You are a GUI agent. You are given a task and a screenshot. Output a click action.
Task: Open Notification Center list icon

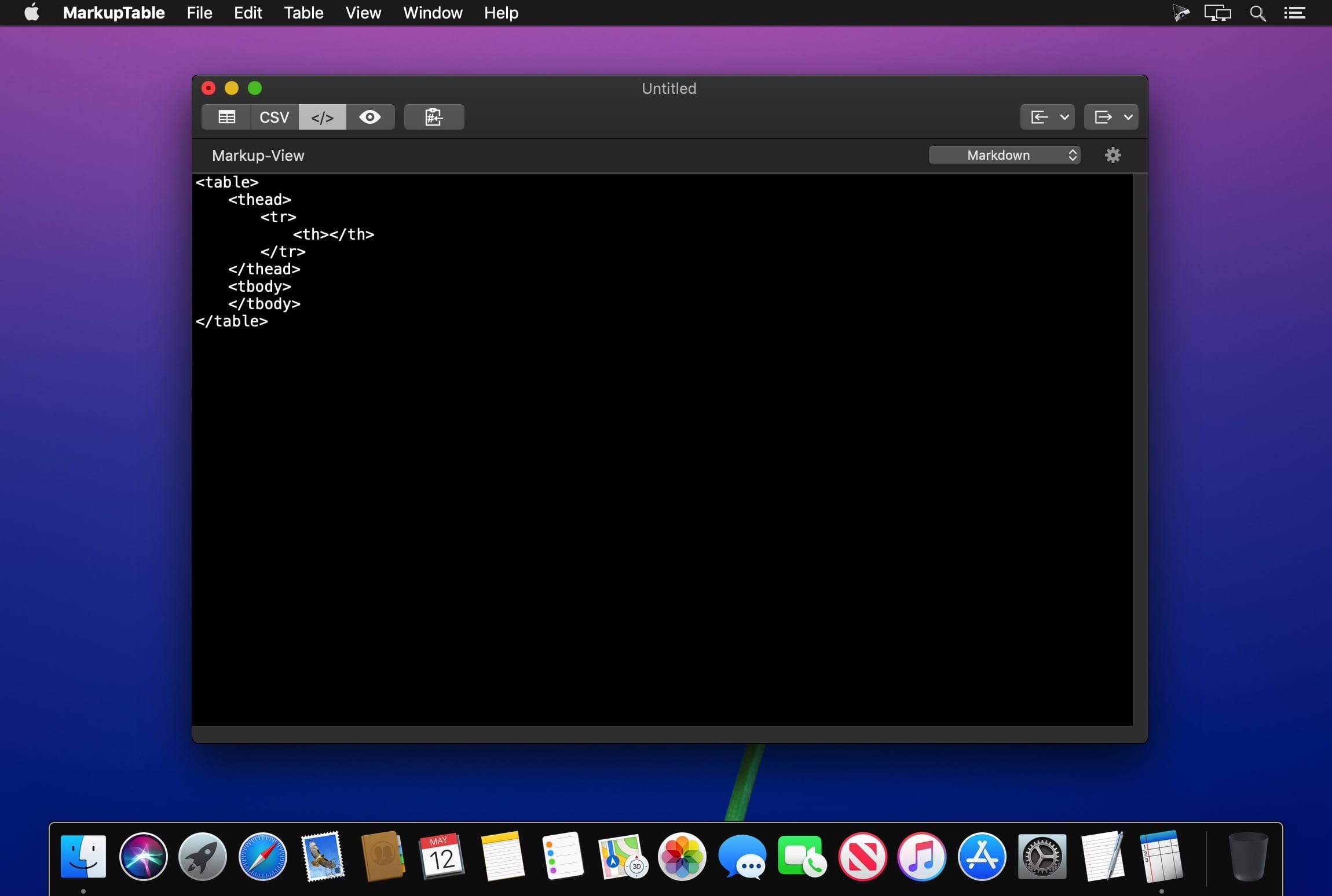(x=1295, y=13)
